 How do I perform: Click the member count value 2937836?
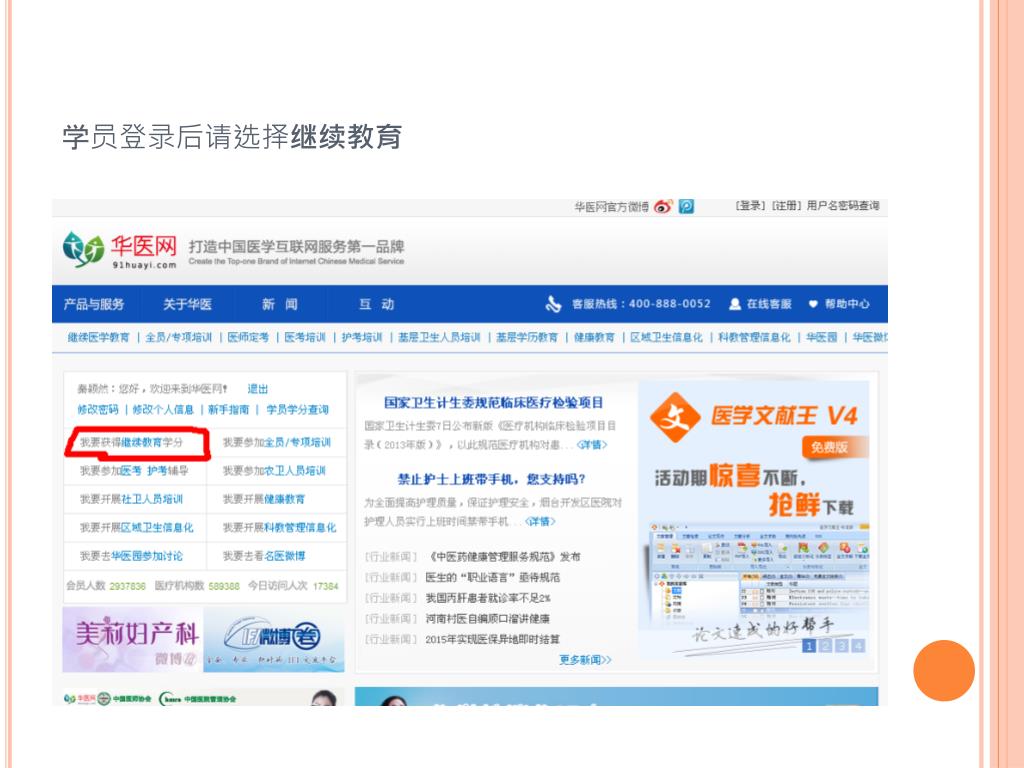pyautogui.click(x=127, y=586)
